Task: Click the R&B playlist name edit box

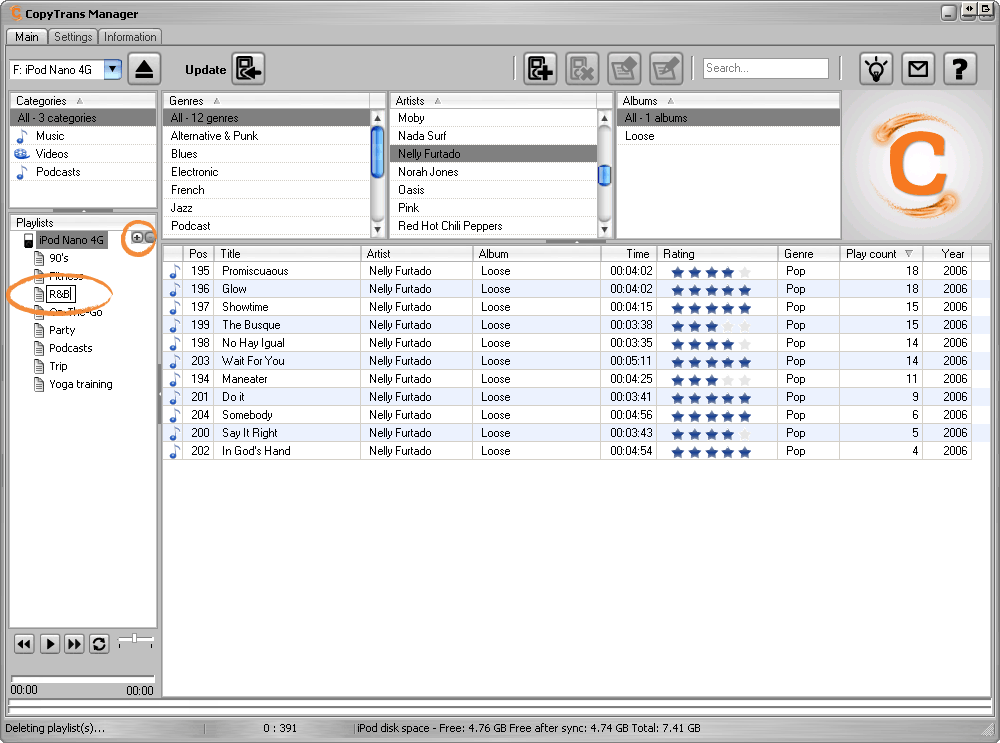Action: 61,294
